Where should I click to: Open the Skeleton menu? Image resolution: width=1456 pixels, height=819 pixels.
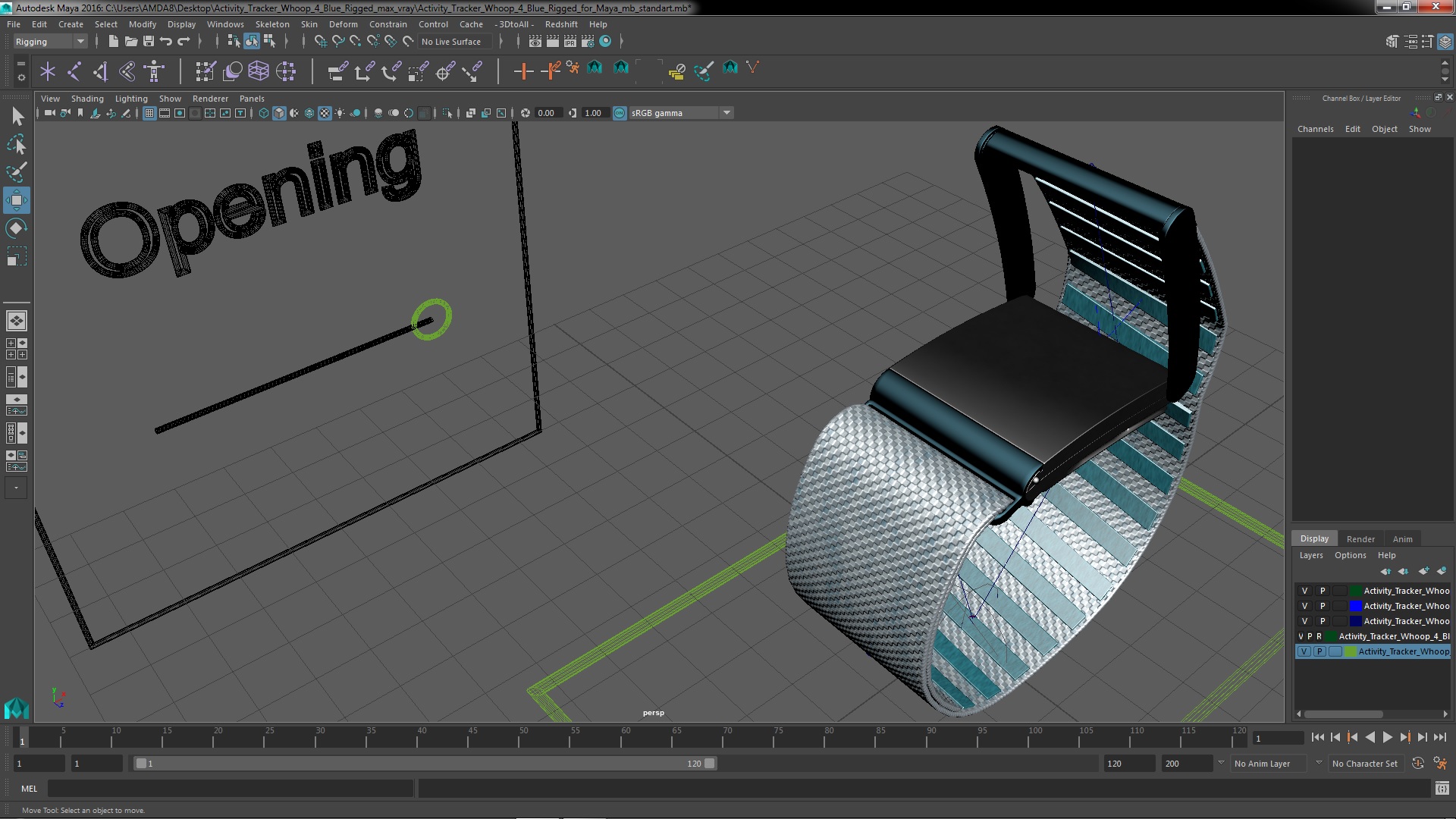point(272,24)
